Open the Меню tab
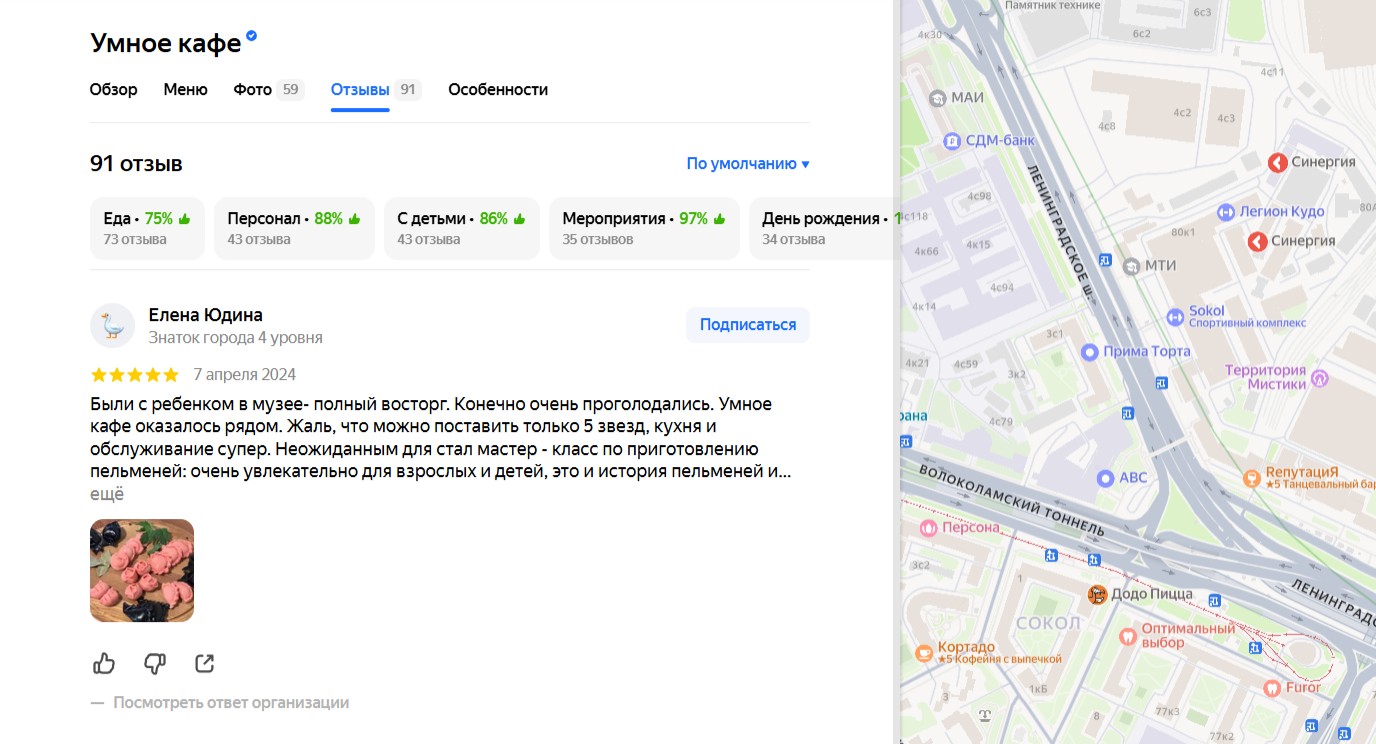 [x=185, y=90]
